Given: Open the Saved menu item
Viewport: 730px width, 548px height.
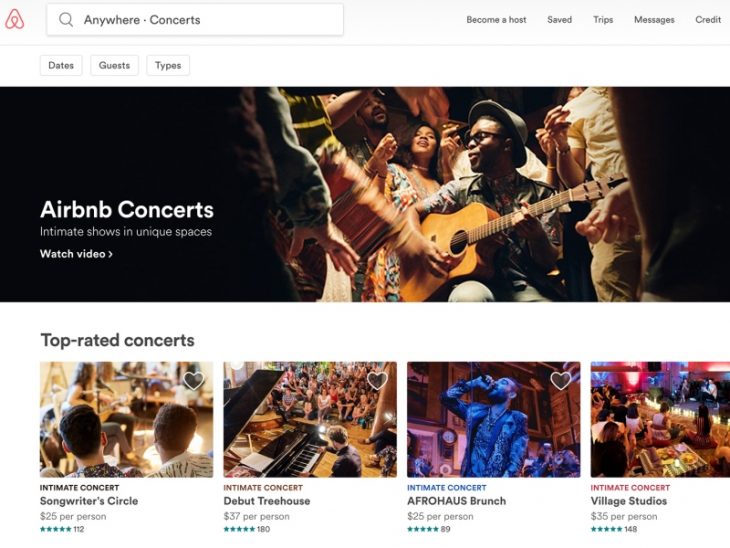Looking at the screenshot, I should pos(560,20).
